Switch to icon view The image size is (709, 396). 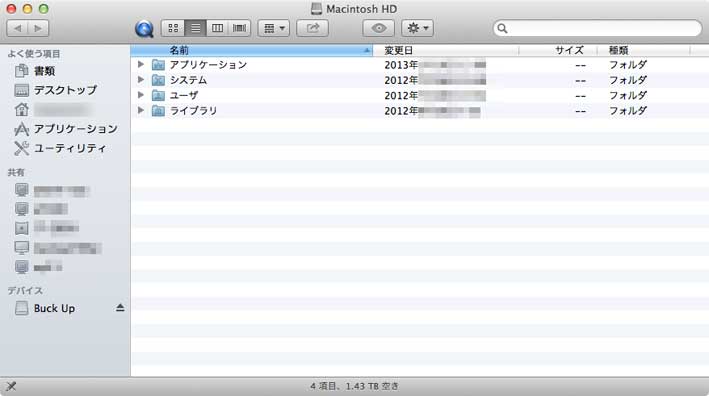(x=173, y=28)
